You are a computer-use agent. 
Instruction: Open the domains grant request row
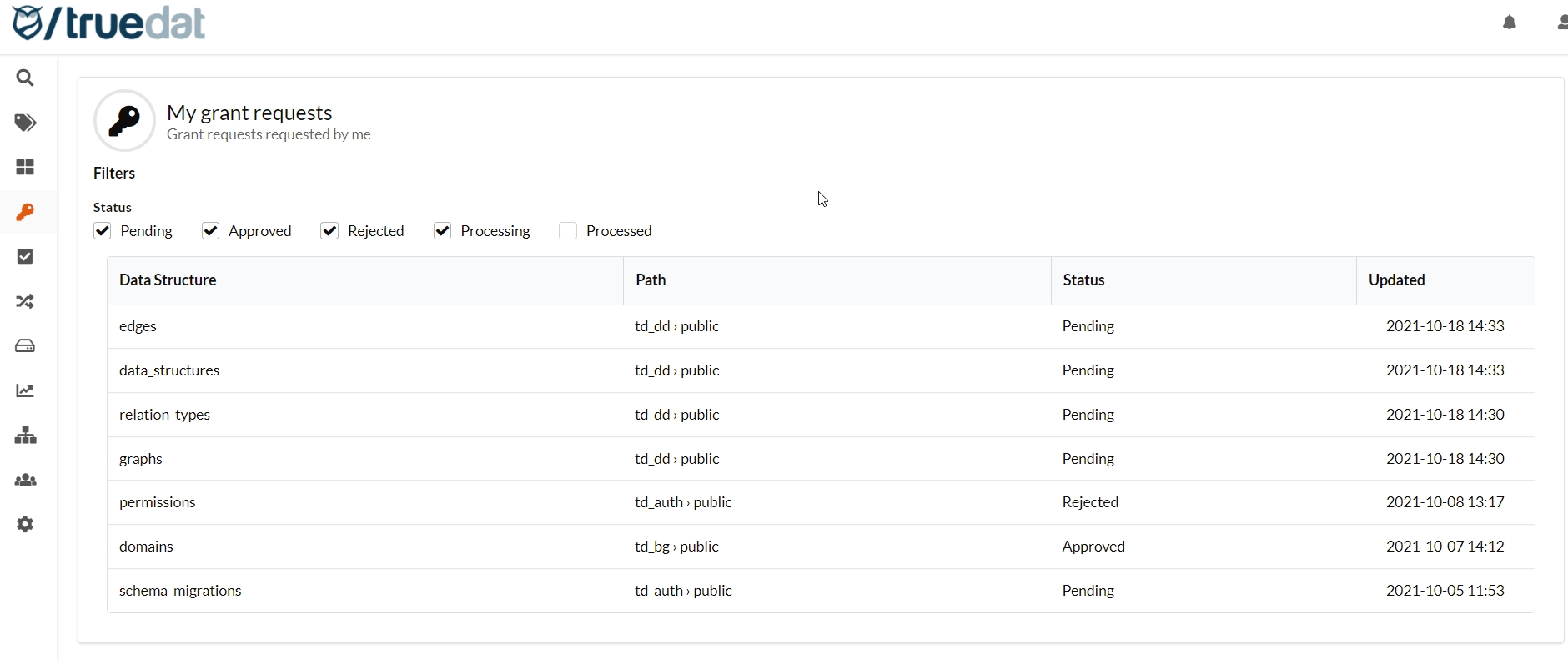(147, 547)
